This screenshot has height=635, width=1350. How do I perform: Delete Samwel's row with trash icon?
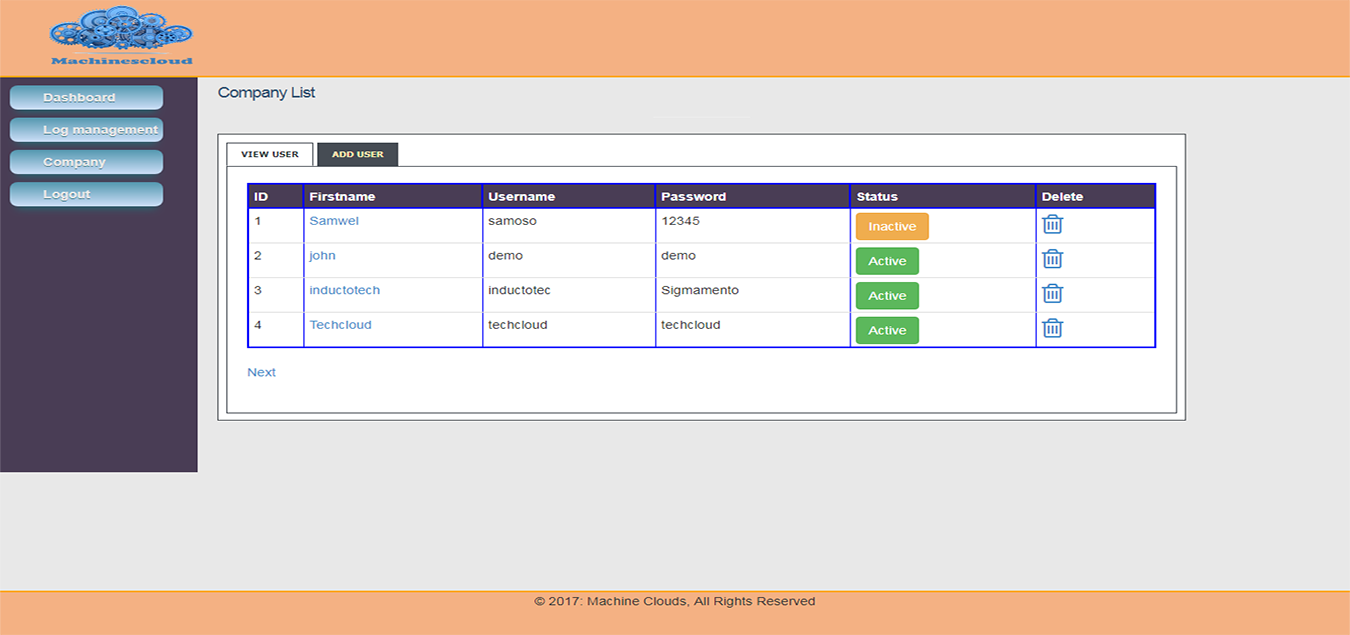1052,224
